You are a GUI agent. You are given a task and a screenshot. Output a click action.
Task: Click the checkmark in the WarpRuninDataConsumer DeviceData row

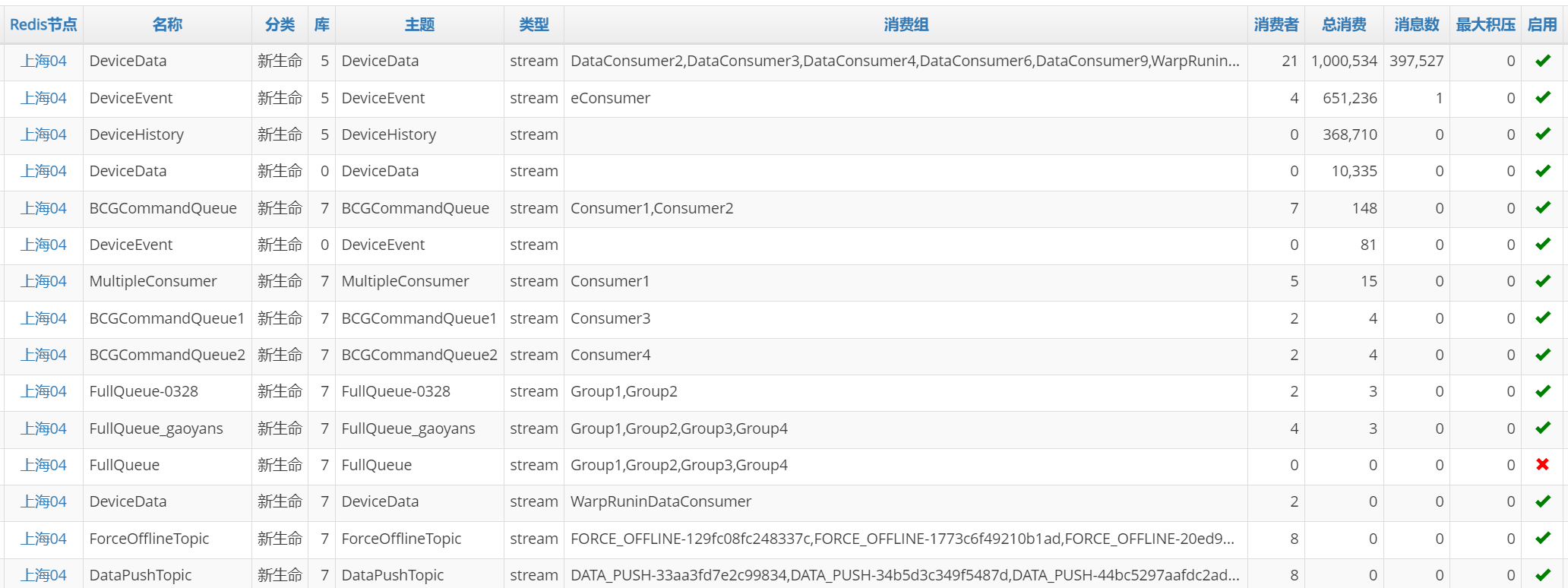1542,501
